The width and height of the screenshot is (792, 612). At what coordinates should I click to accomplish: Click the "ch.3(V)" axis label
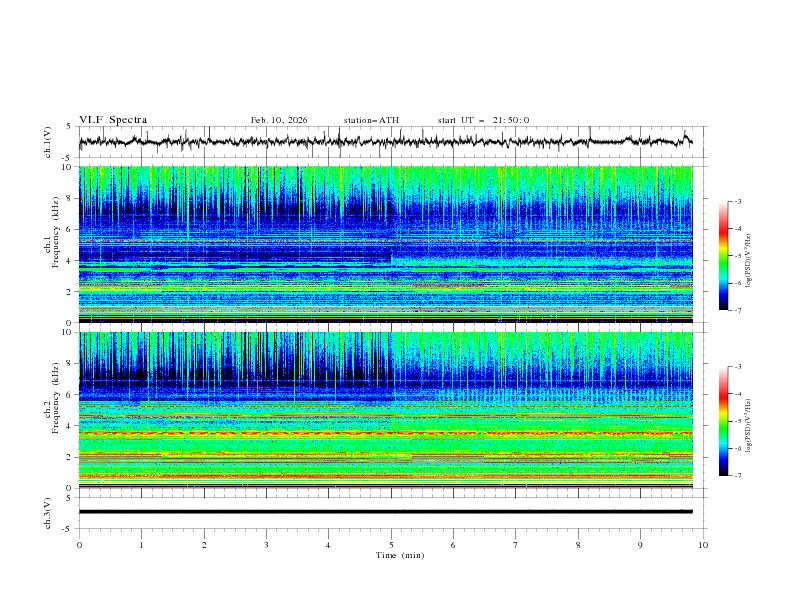pyautogui.click(x=48, y=513)
